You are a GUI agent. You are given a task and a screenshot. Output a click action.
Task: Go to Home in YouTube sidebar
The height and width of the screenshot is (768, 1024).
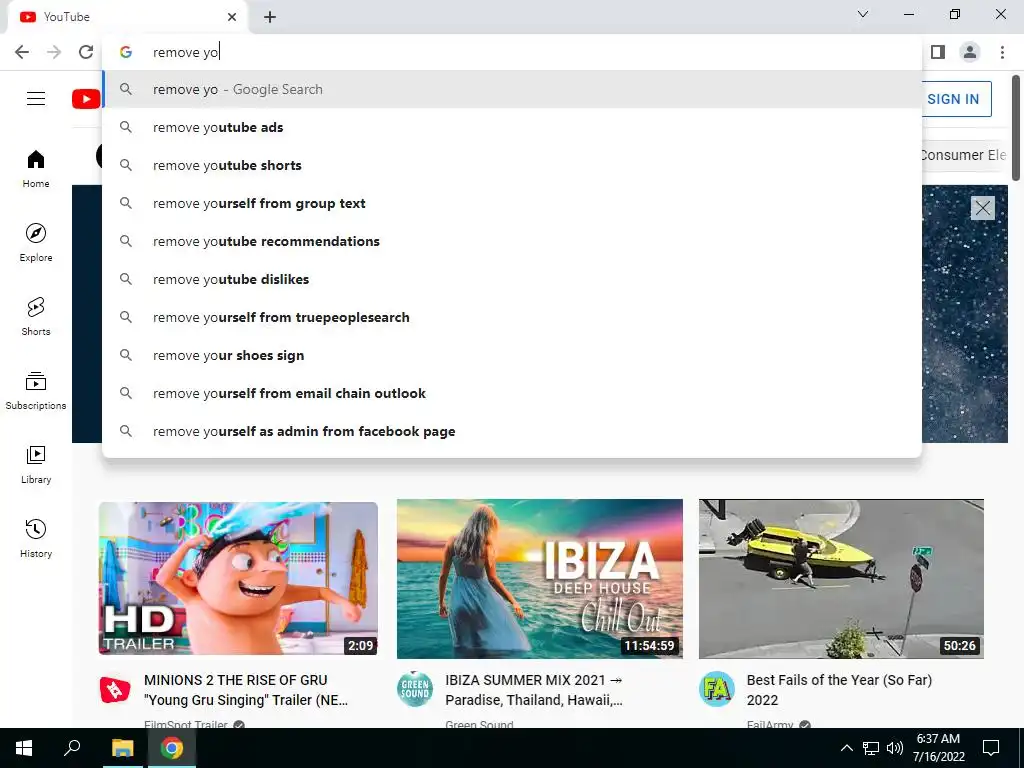tap(36, 168)
